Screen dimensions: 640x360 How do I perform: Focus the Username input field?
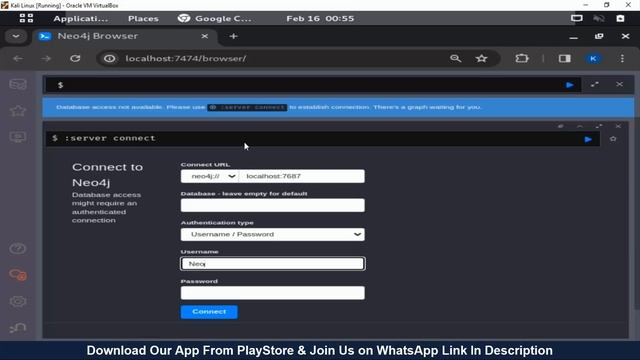click(x=273, y=264)
